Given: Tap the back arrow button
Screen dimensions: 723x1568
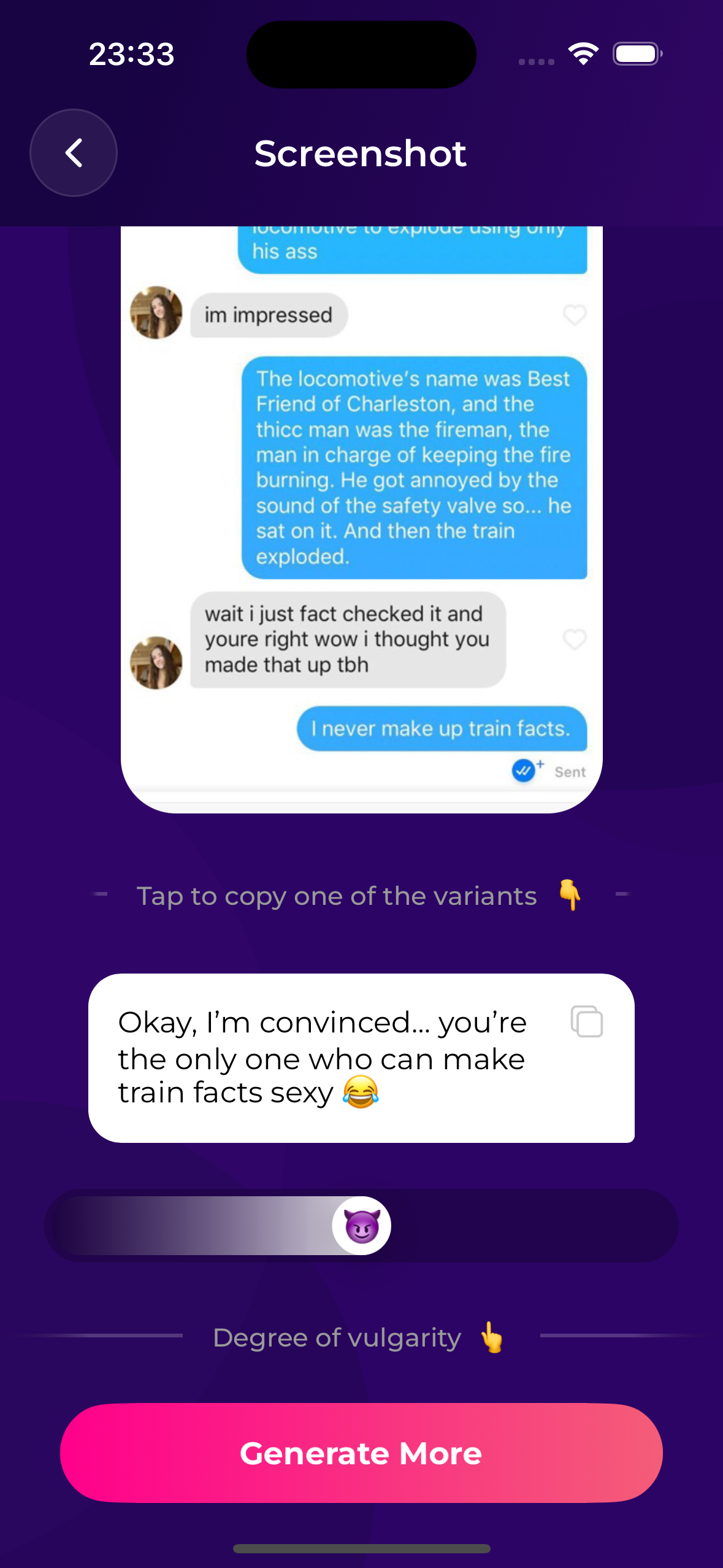Looking at the screenshot, I should [x=74, y=153].
